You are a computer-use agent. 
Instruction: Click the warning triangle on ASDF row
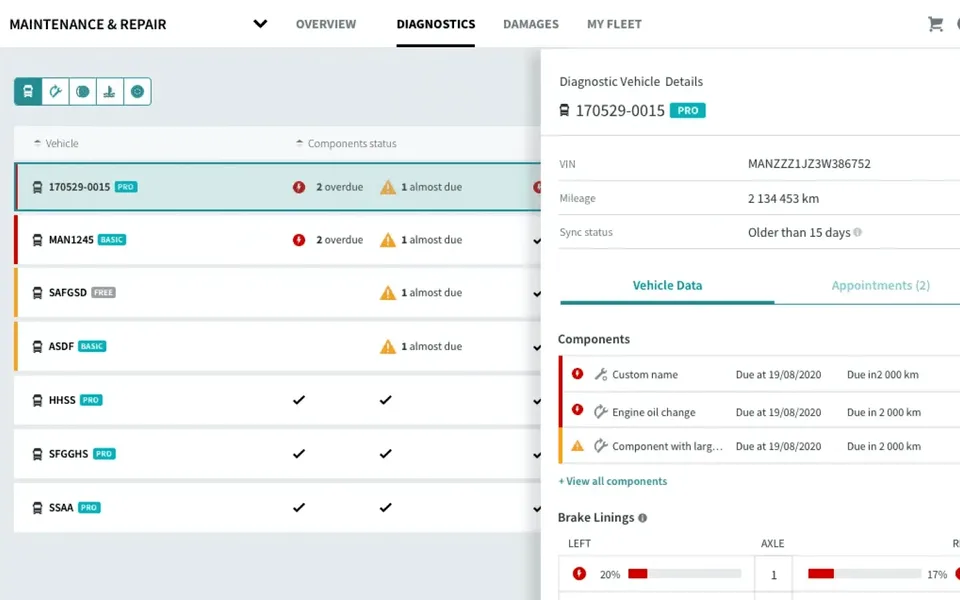[x=388, y=347]
